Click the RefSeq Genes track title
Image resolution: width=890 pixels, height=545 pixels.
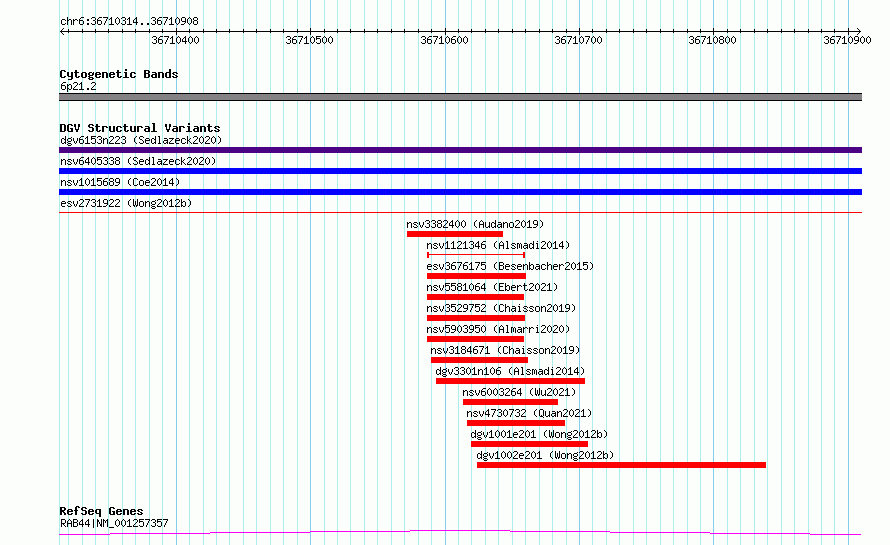tap(101, 511)
